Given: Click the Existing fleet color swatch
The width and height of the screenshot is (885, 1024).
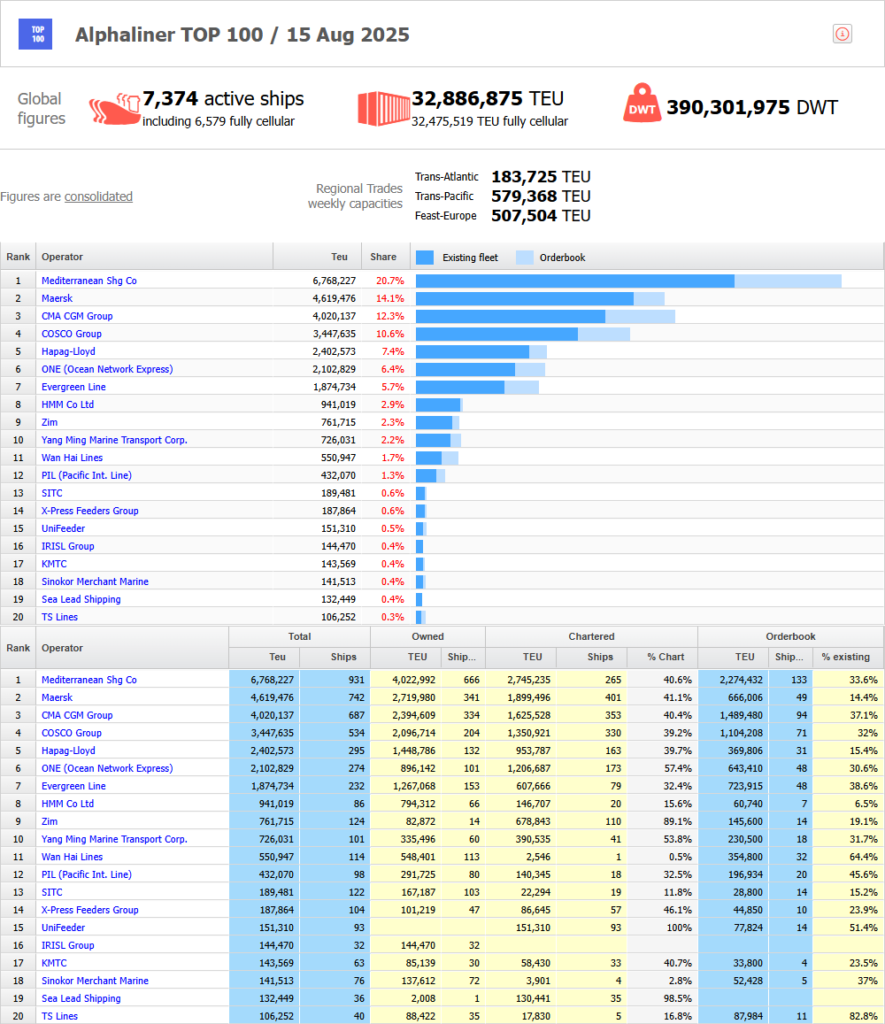Looking at the screenshot, I should [425, 257].
